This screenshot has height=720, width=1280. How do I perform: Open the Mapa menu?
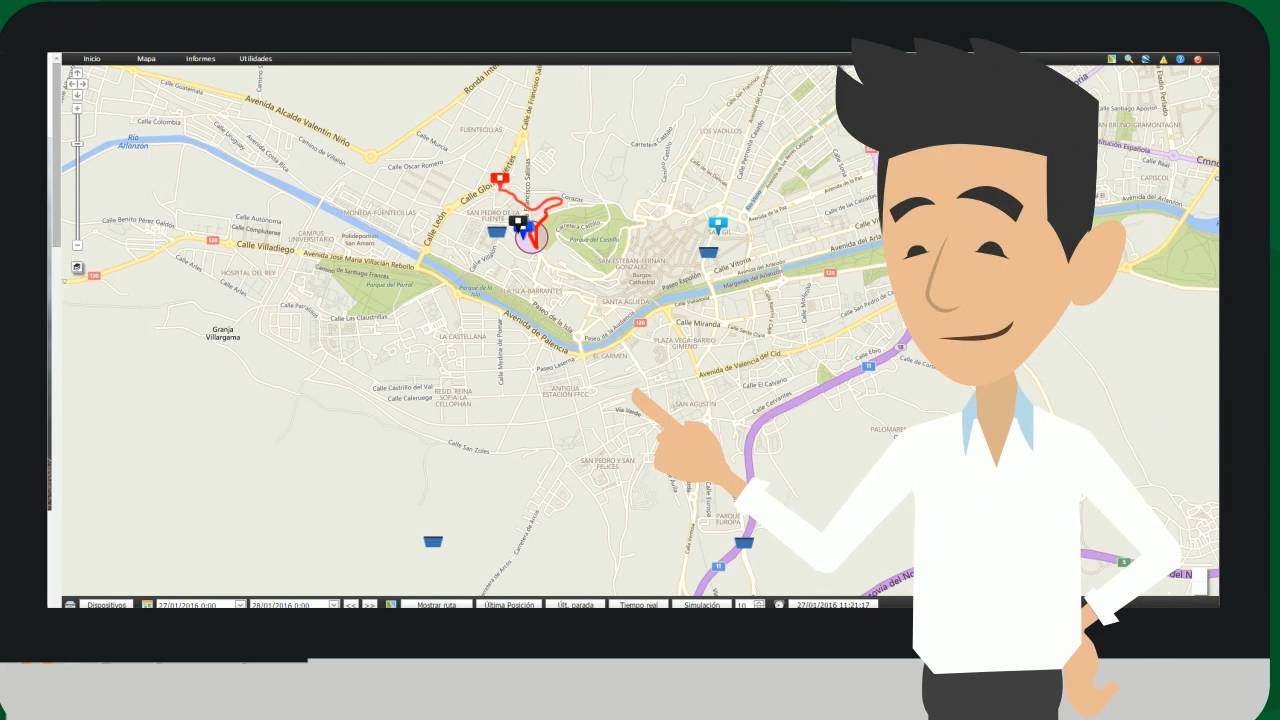[146, 59]
